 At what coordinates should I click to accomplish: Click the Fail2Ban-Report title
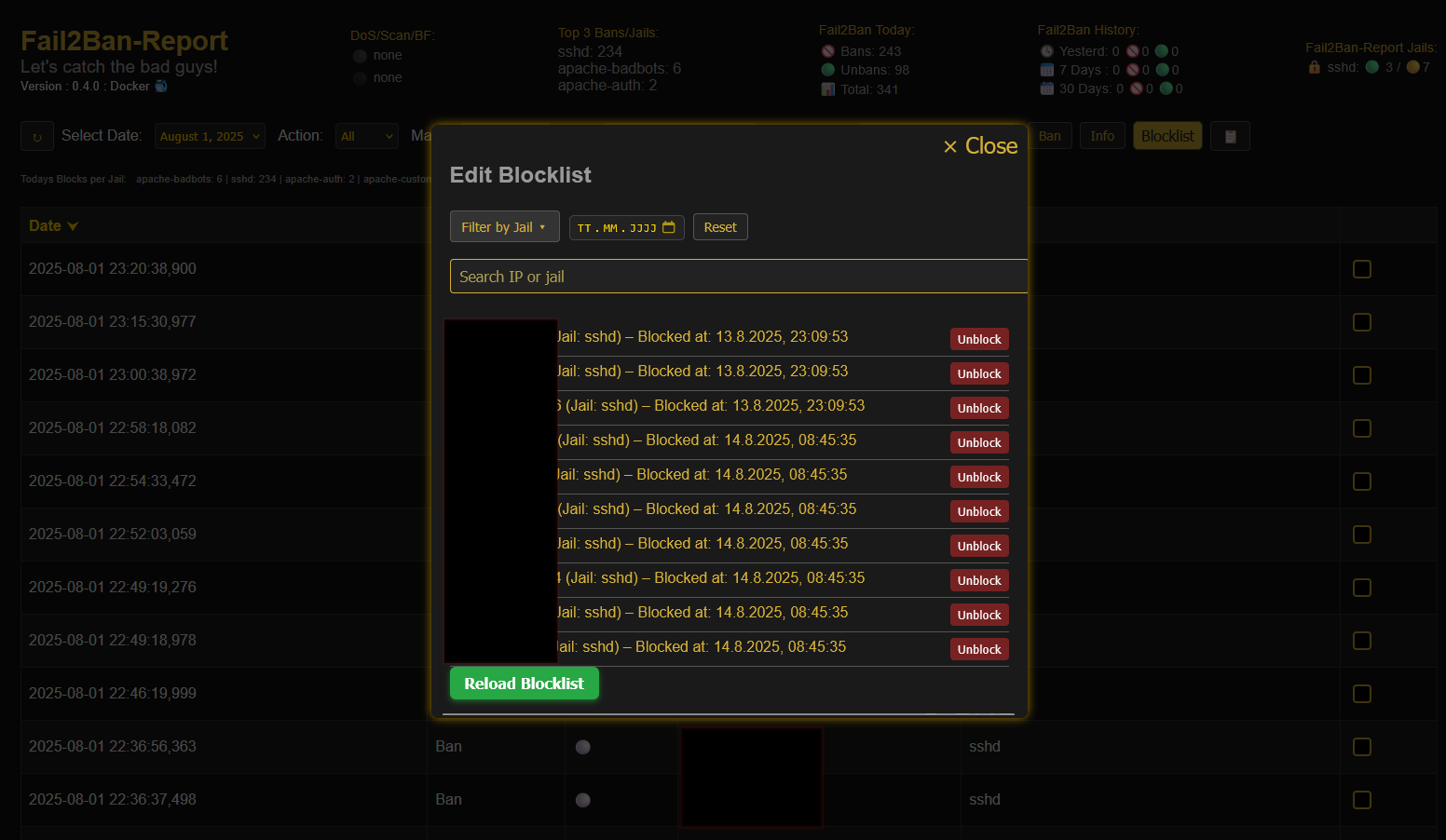pyautogui.click(x=124, y=41)
